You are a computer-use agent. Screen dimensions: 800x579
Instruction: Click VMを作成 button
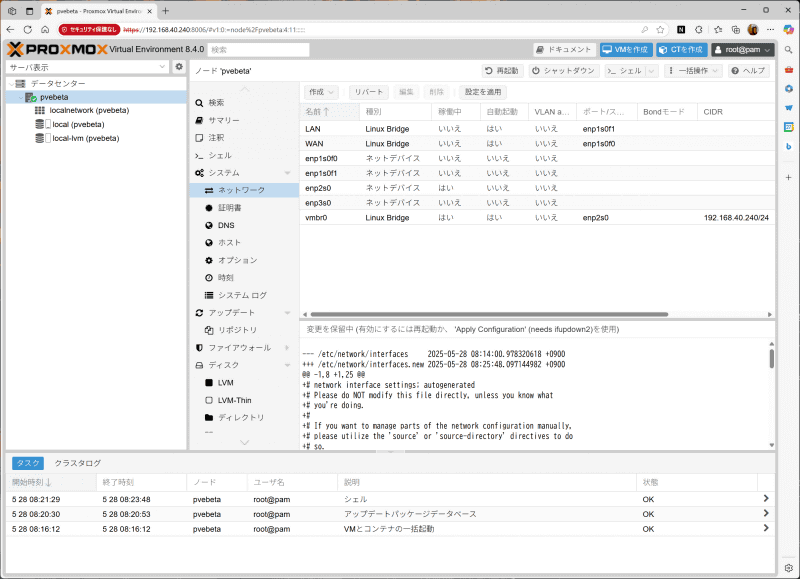(626, 49)
